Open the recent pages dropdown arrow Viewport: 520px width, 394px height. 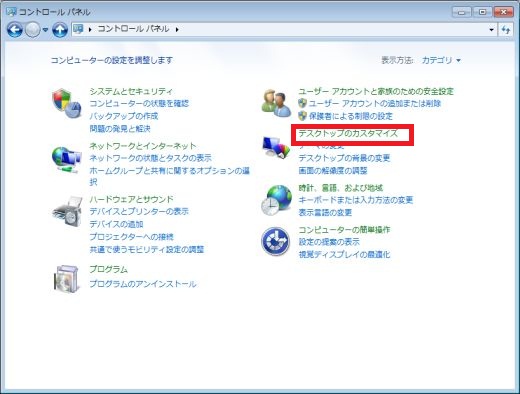coord(46,30)
